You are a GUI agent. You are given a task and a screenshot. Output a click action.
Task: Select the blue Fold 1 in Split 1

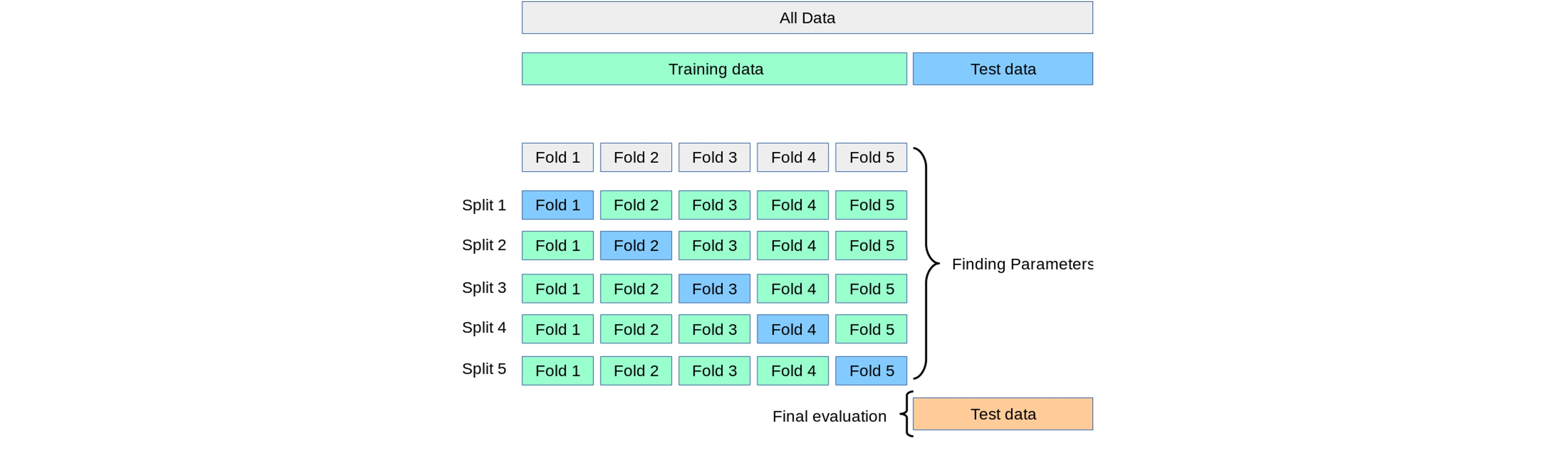(x=557, y=205)
